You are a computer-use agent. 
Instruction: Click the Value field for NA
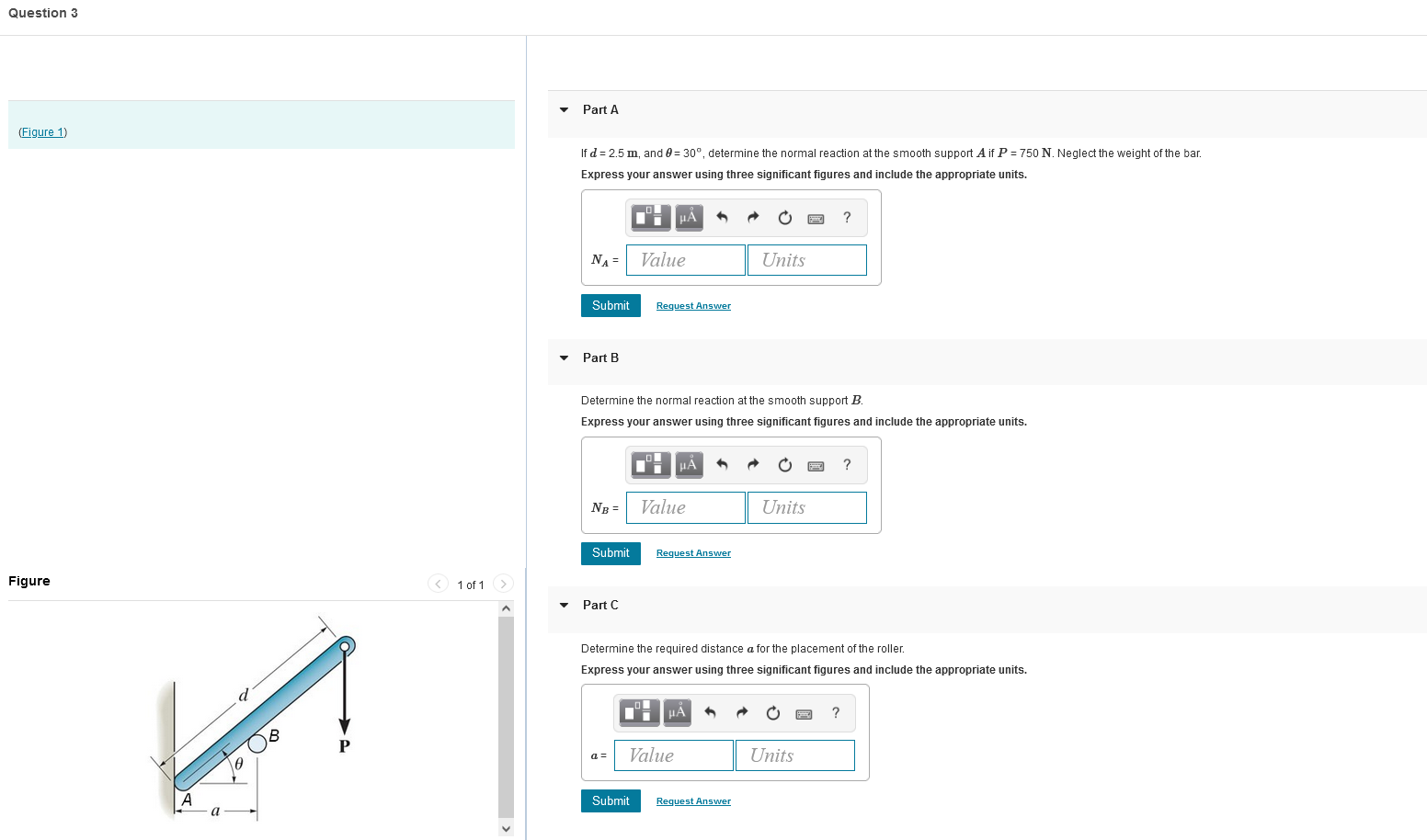685,260
